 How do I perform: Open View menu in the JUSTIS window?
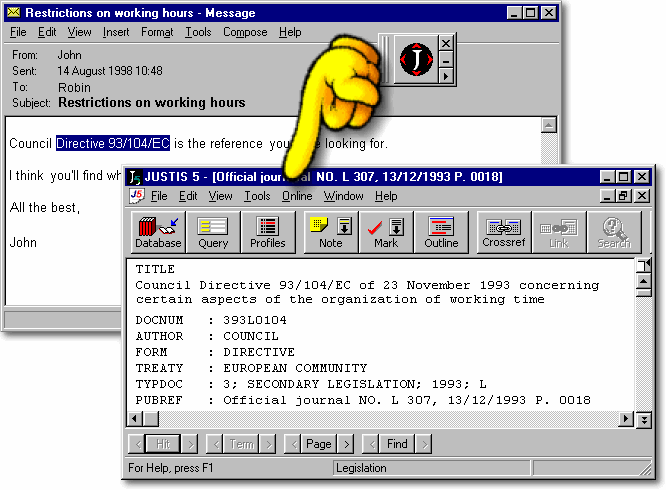(220, 196)
